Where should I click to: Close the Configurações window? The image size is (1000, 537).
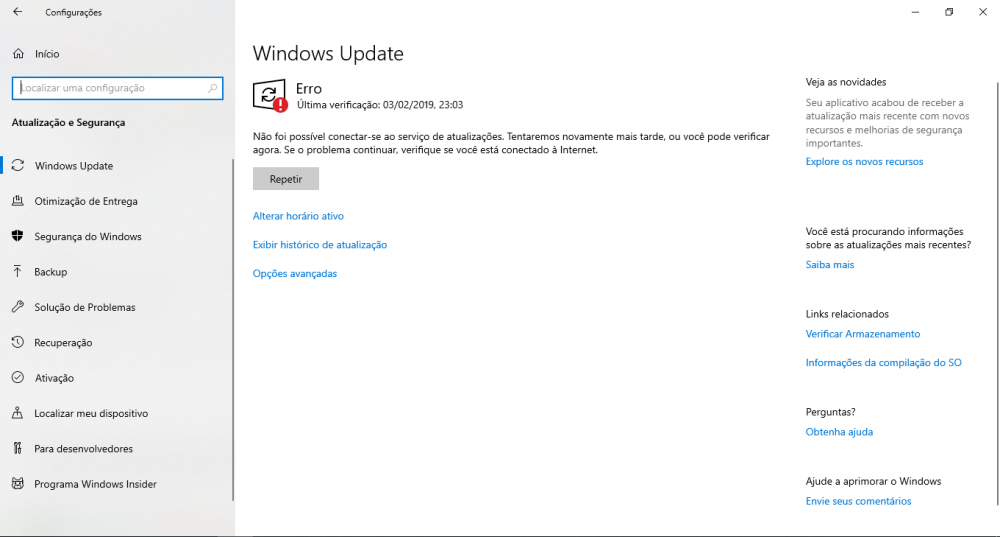coord(983,12)
